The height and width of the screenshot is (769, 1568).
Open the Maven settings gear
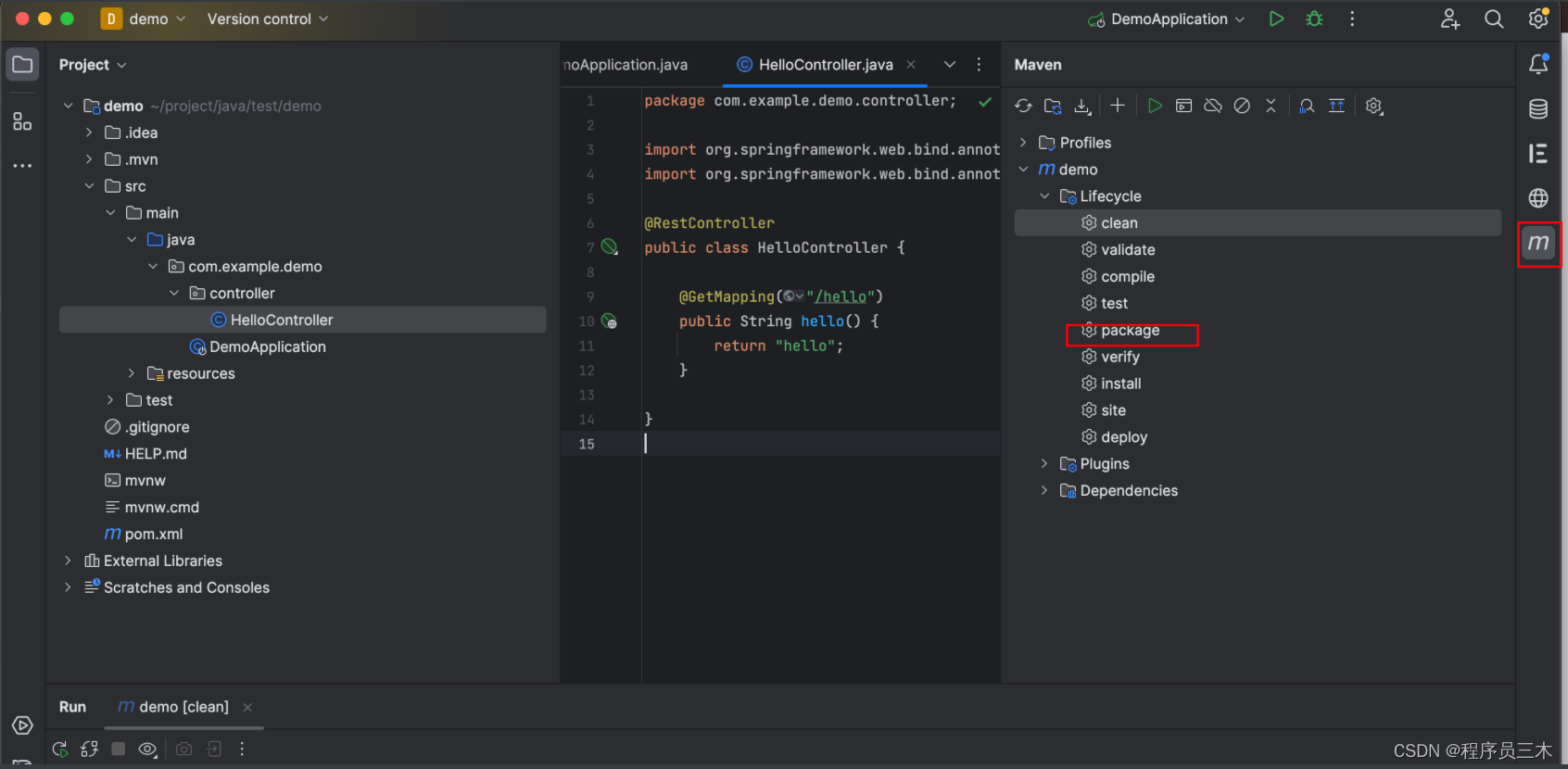[1374, 106]
